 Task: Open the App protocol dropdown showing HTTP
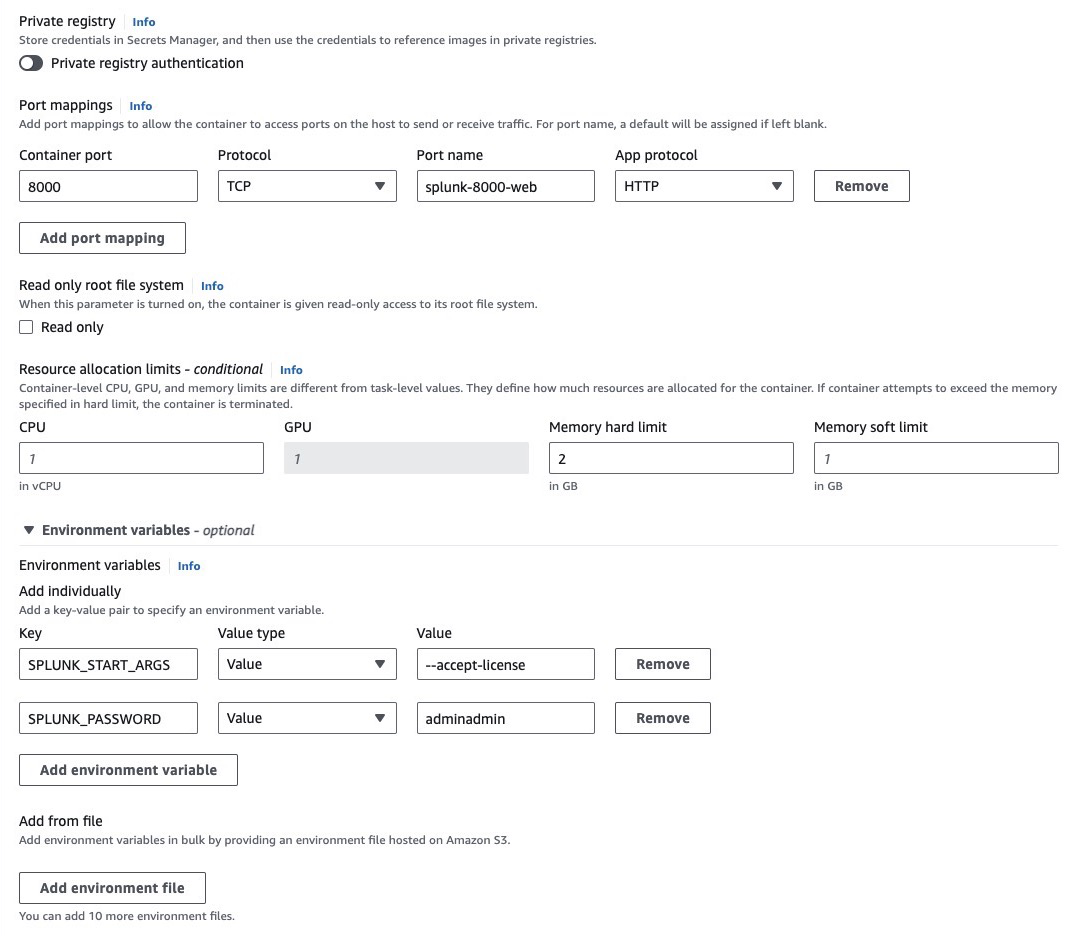(703, 185)
